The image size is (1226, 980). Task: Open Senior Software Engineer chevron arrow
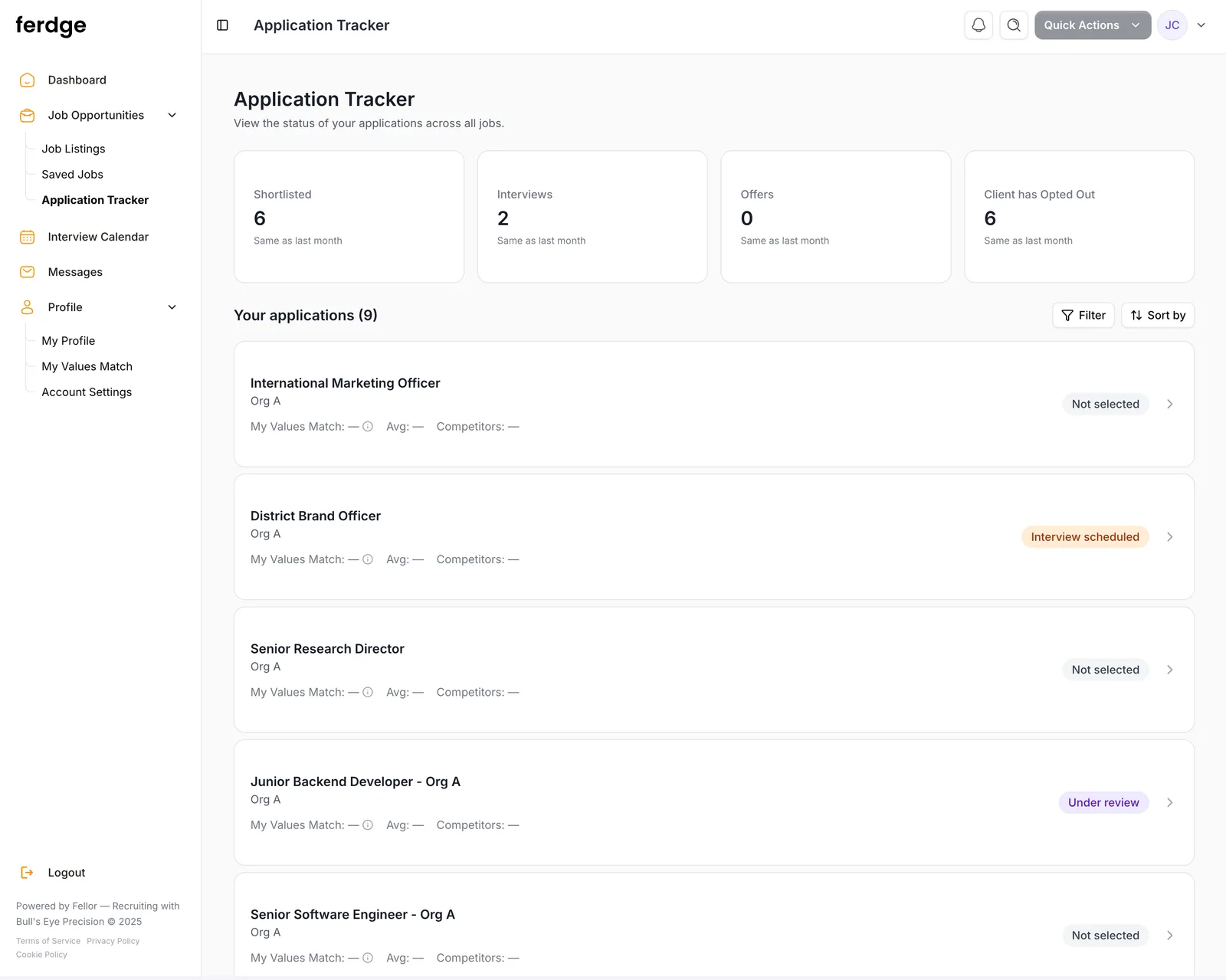coord(1170,936)
